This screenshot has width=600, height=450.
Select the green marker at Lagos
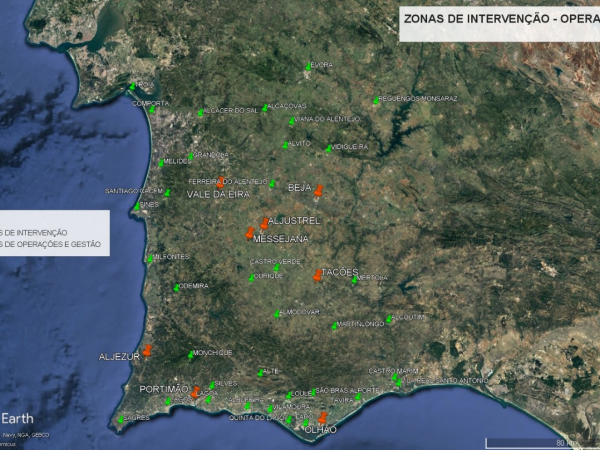click(x=168, y=401)
